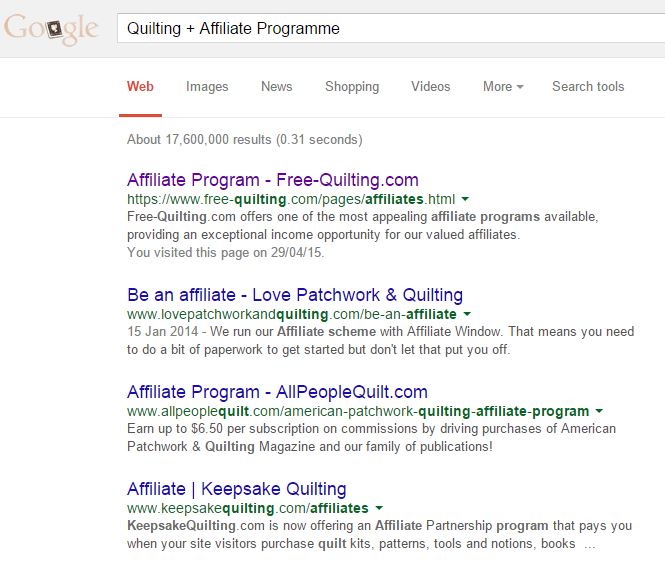The image size is (665, 566).
Task: Expand arrow beside keepsakequilting.com/affiliates URL
Action: pyautogui.click(x=379, y=508)
